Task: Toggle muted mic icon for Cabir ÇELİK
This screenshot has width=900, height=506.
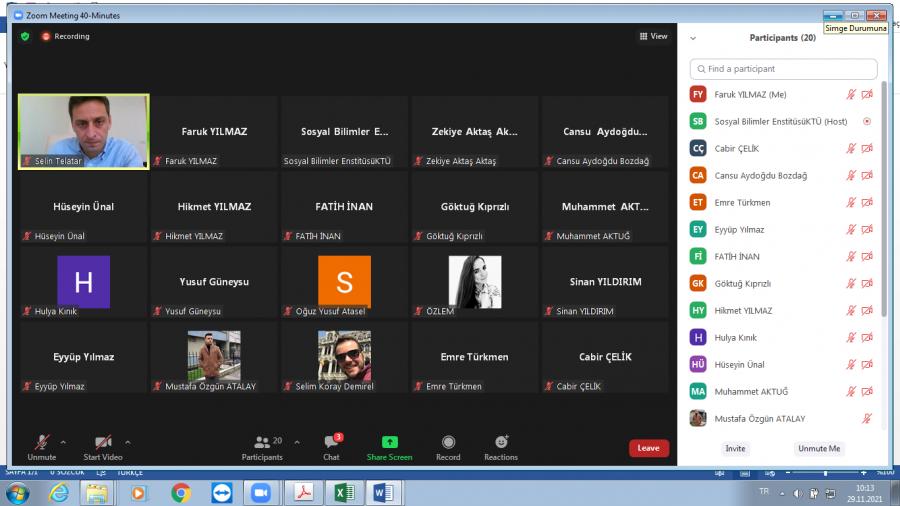Action: point(851,148)
